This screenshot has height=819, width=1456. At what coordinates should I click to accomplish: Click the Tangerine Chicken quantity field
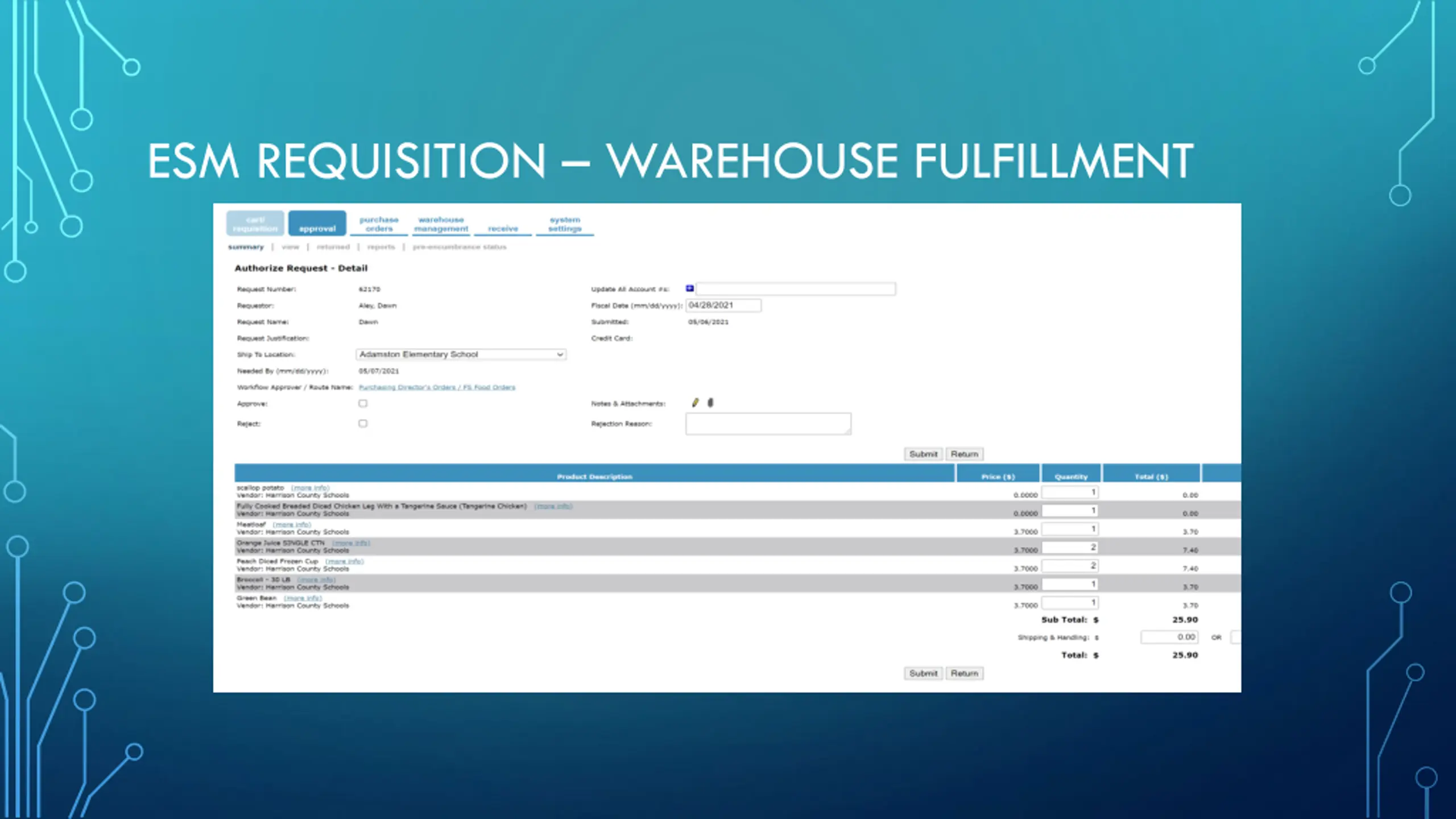tap(1070, 511)
